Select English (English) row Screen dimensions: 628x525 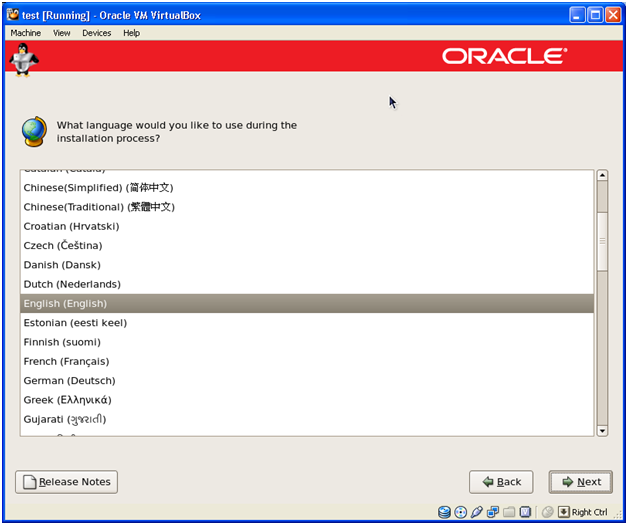click(x=307, y=304)
